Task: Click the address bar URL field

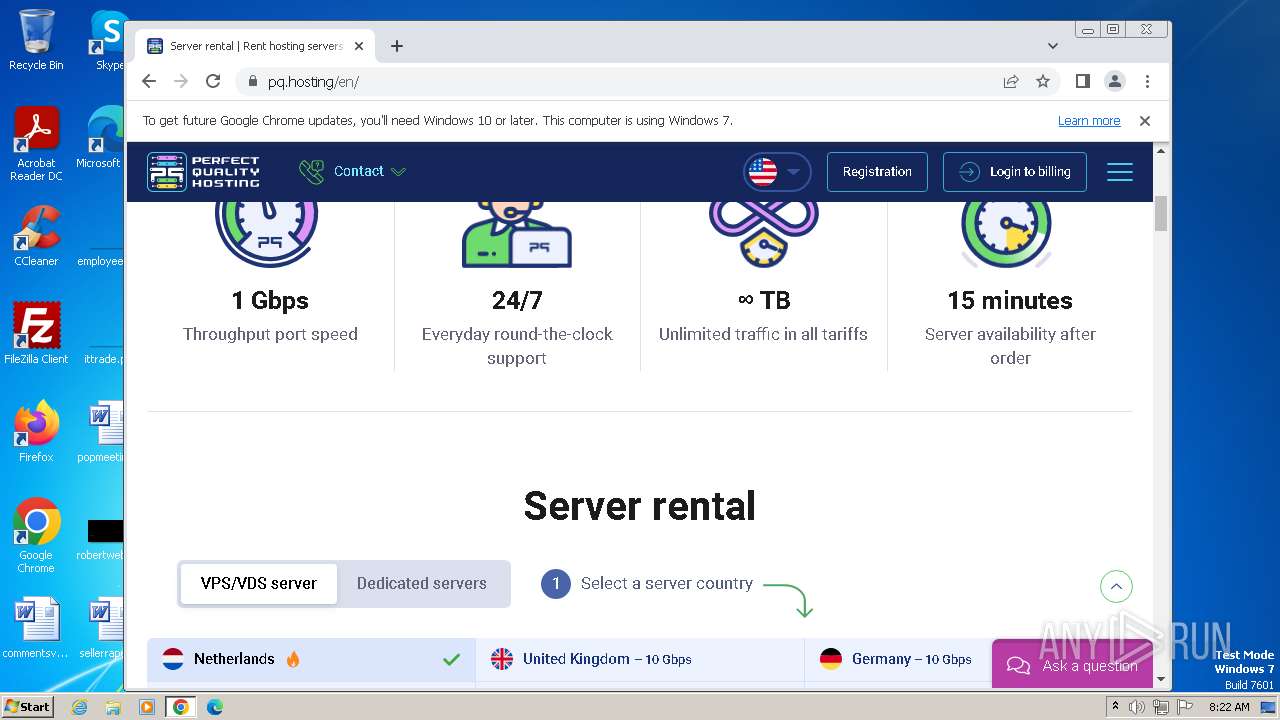Action: tap(620, 81)
